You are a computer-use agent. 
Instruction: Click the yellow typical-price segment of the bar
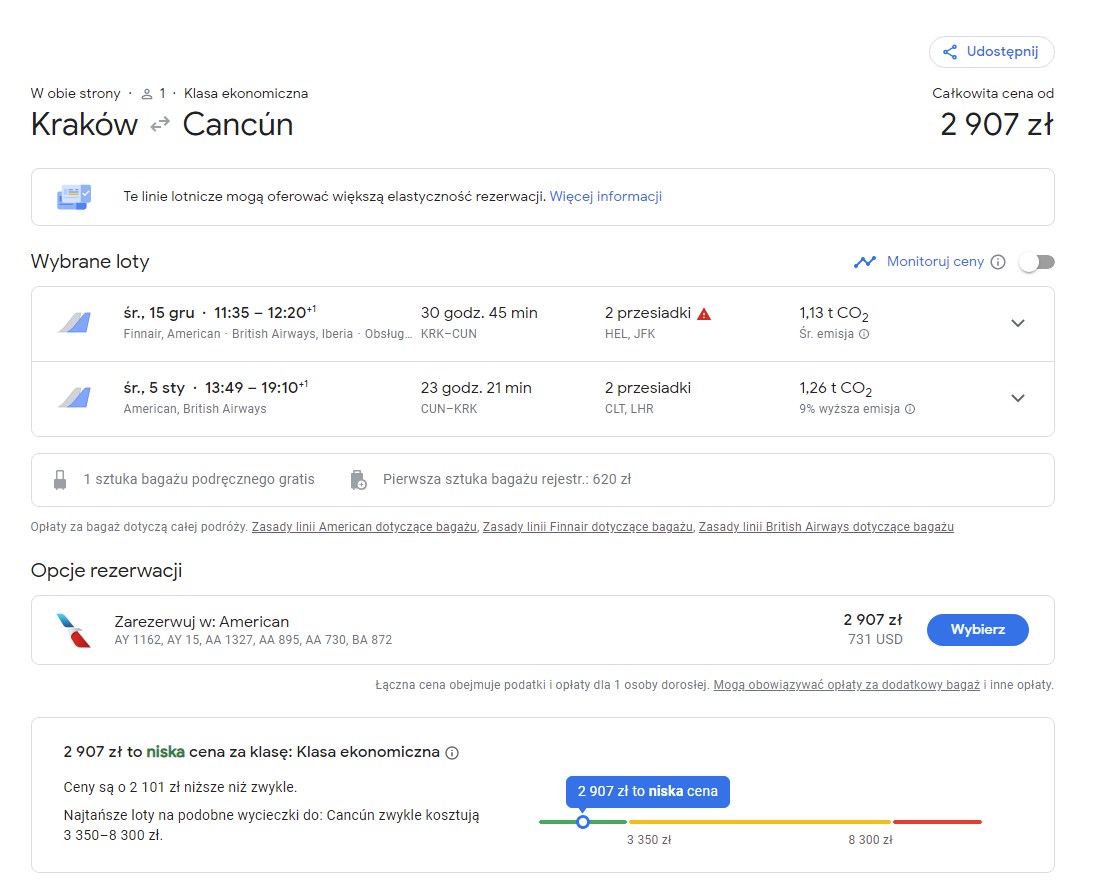click(x=760, y=821)
